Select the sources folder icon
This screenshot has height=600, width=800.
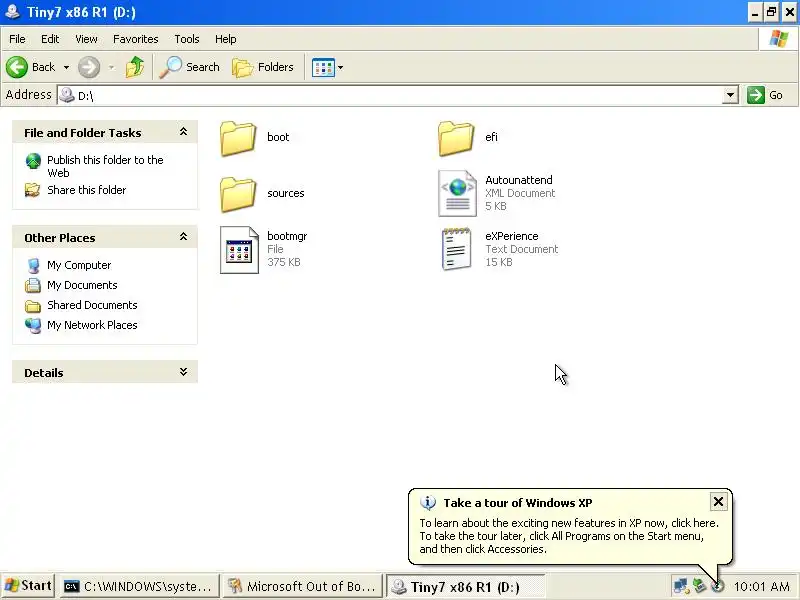click(x=238, y=194)
